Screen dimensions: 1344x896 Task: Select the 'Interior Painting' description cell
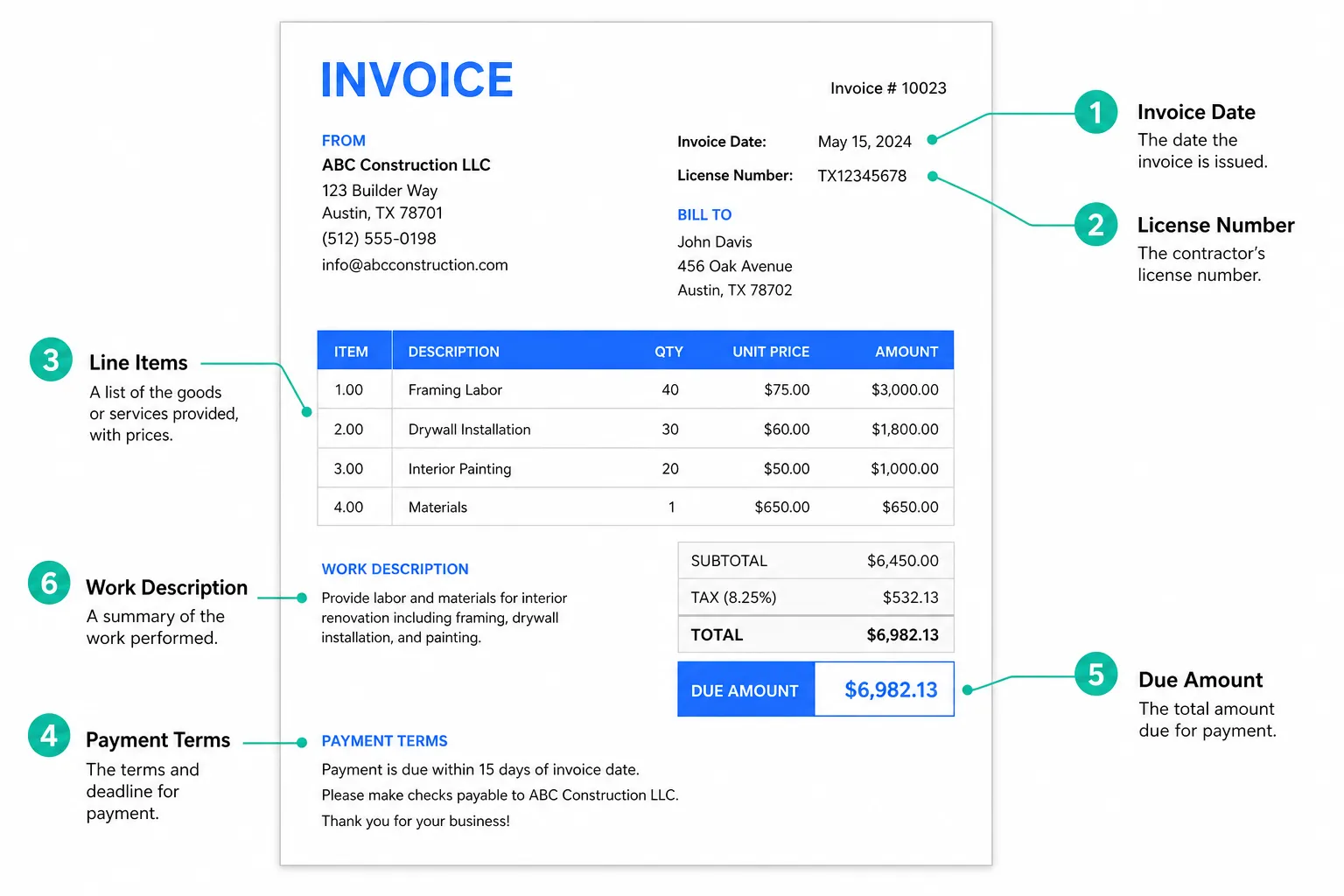[x=459, y=469]
